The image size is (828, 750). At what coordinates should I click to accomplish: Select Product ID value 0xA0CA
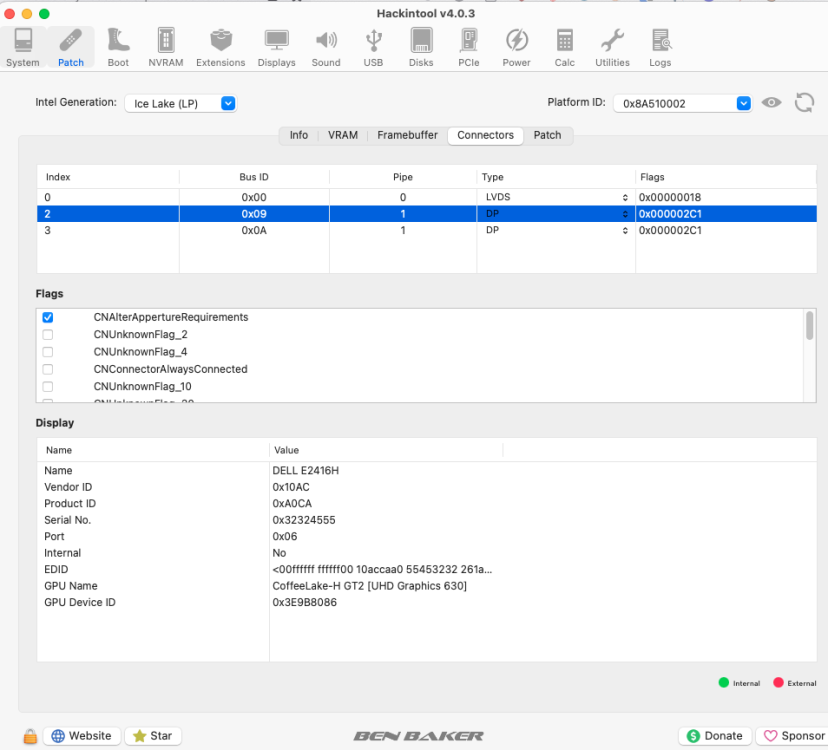292,503
